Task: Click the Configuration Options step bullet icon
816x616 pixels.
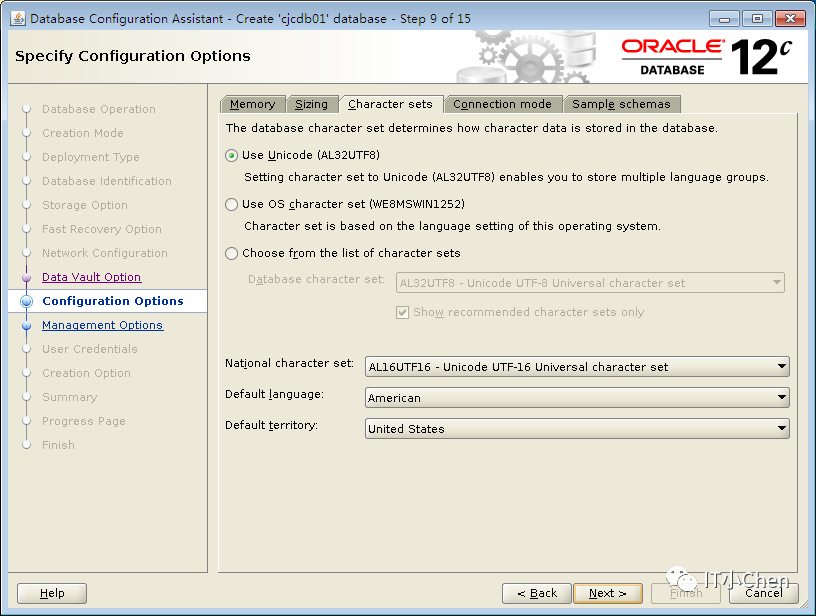Action: (x=27, y=301)
